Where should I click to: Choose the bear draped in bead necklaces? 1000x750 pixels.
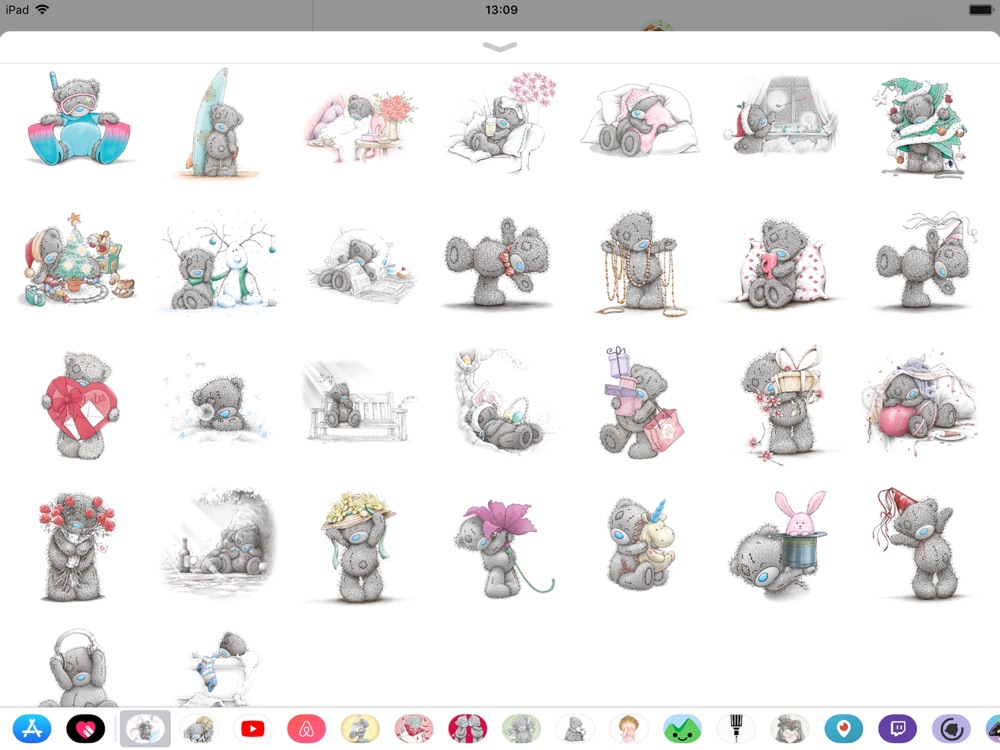click(x=640, y=264)
